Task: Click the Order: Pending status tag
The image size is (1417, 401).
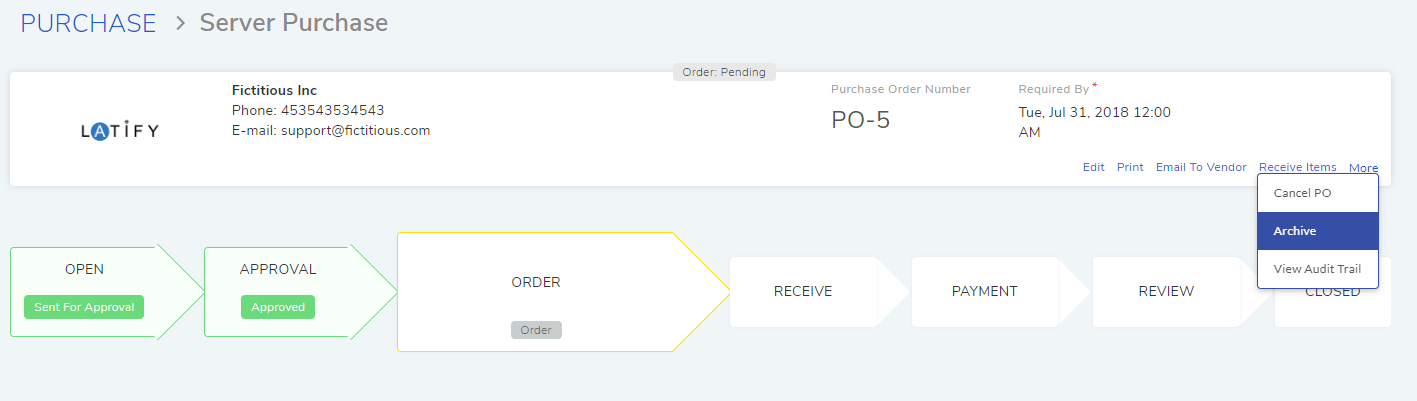Action: 724,72
